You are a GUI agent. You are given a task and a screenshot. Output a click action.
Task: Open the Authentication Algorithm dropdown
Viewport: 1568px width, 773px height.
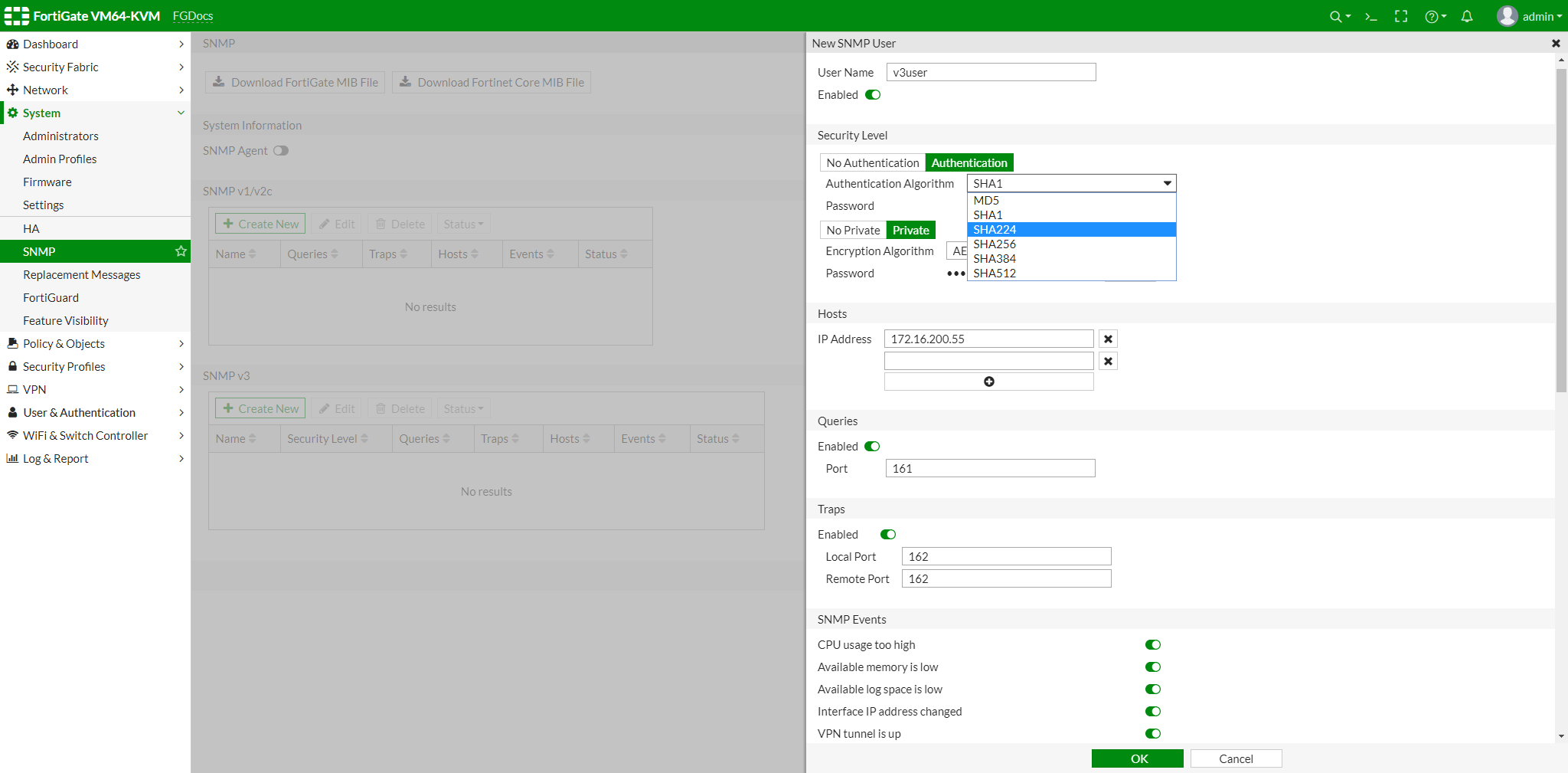point(1072,183)
